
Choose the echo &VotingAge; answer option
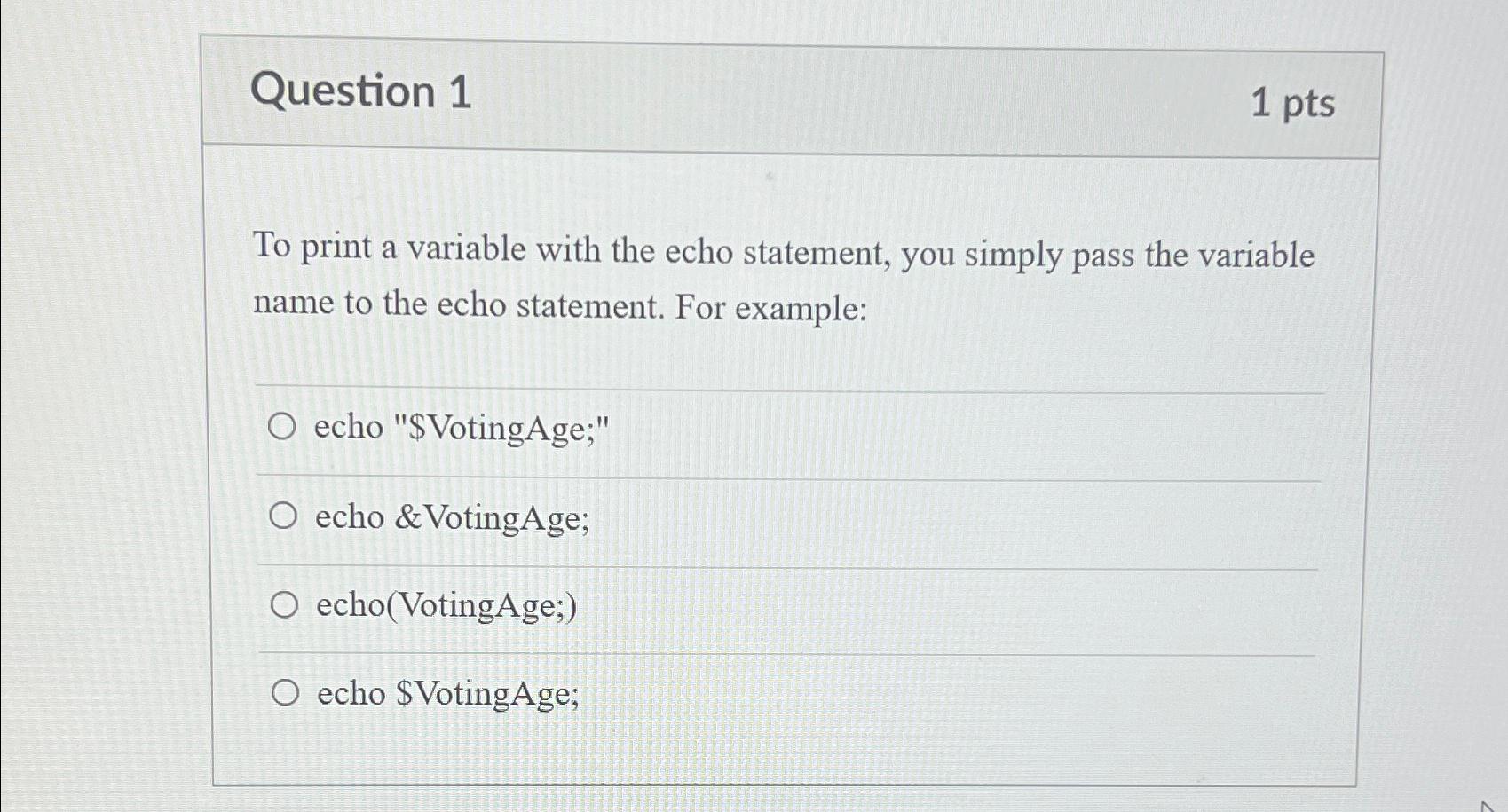tap(286, 517)
